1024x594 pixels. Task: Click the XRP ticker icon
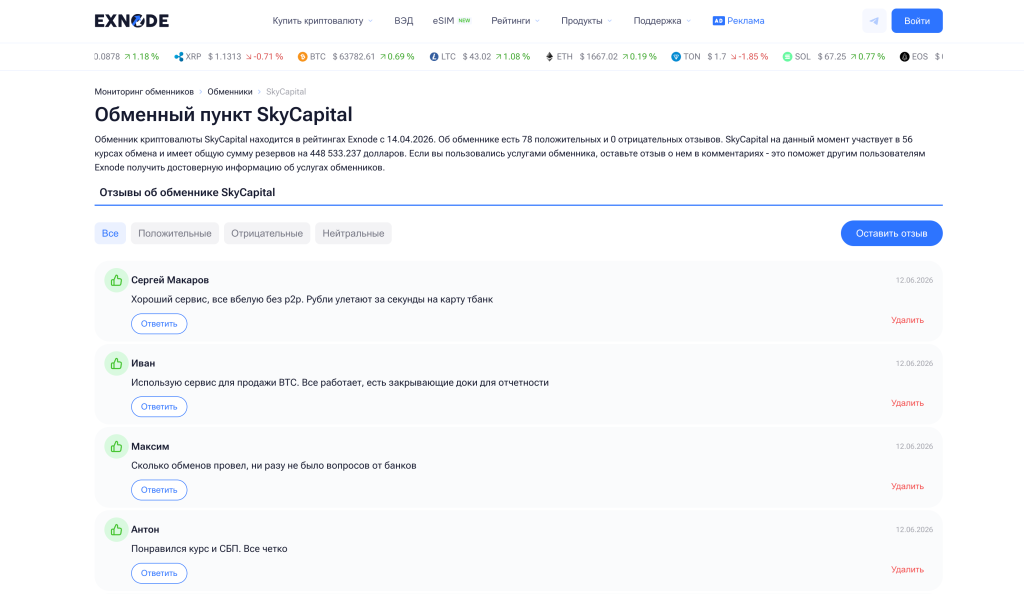178,57
